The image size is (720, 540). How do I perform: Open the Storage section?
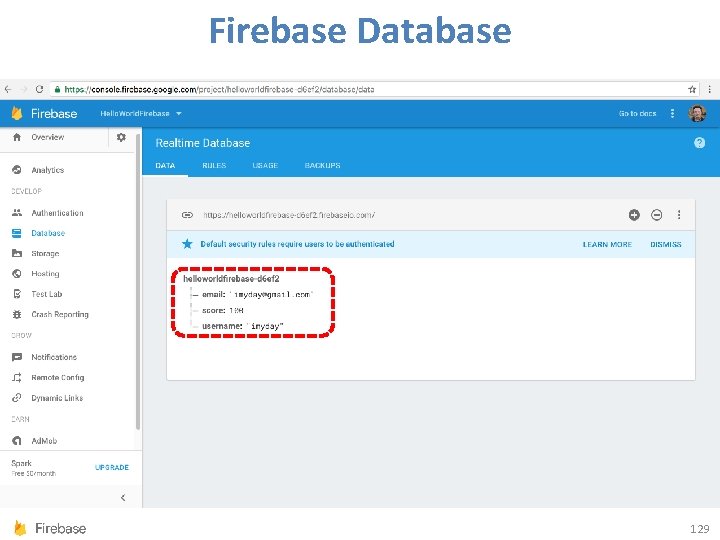click(x=45, y=253)
